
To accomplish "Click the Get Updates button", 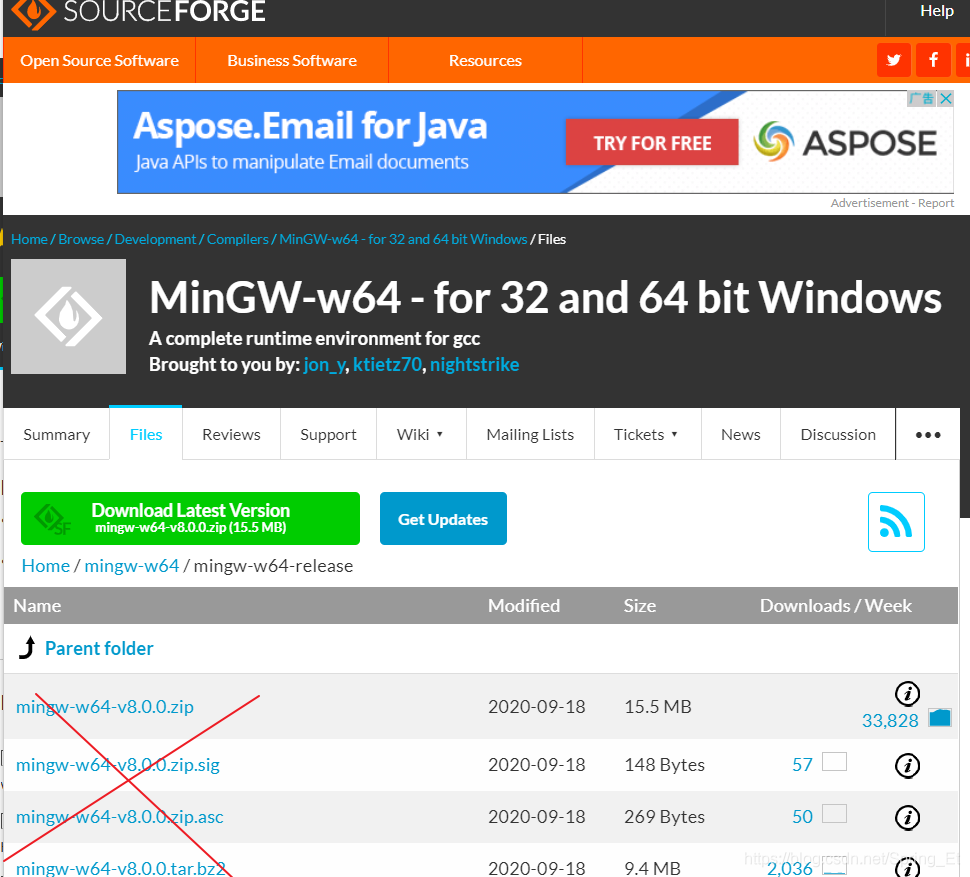I will tap(443, 518).
